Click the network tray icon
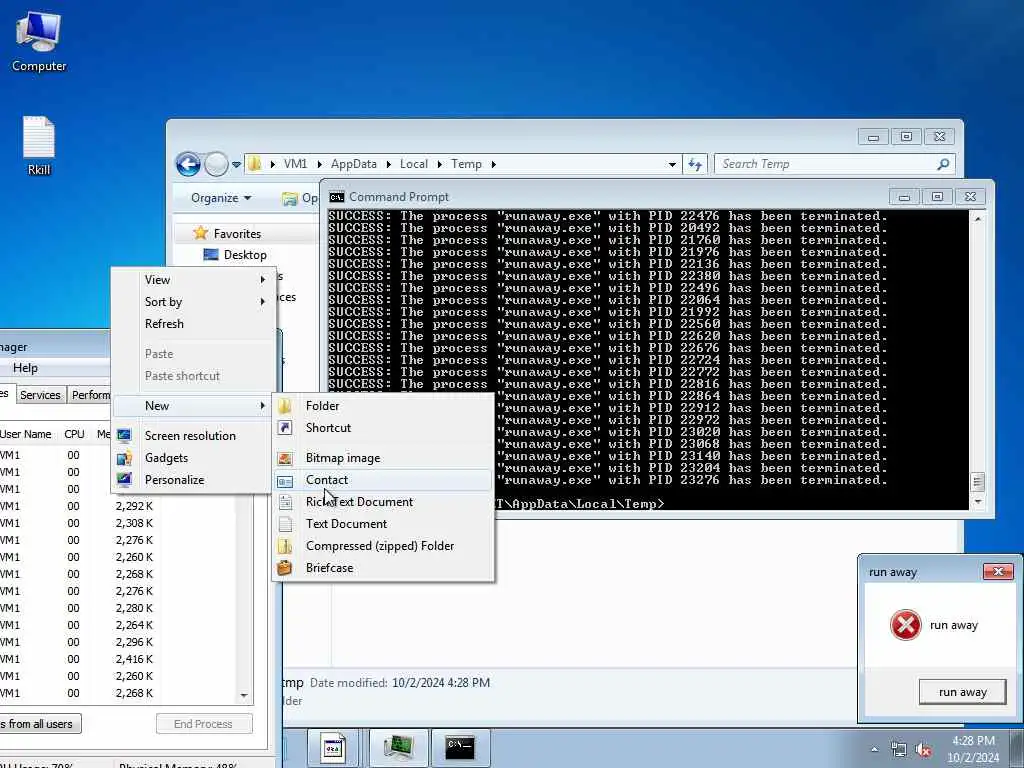1024x768 pixels. pos(899,750)
